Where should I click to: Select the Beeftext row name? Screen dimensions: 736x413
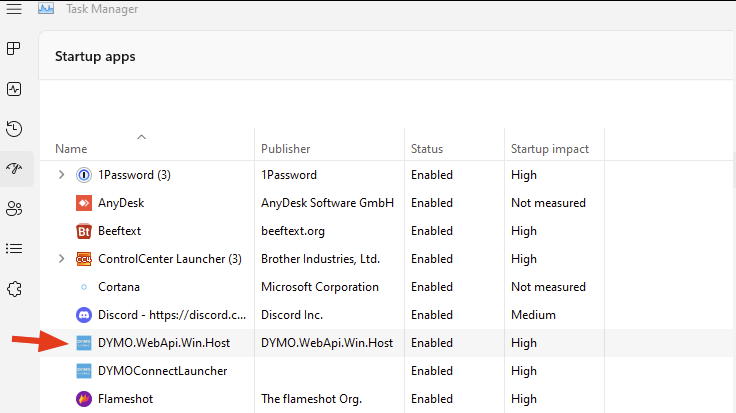(x=119, y=231)
